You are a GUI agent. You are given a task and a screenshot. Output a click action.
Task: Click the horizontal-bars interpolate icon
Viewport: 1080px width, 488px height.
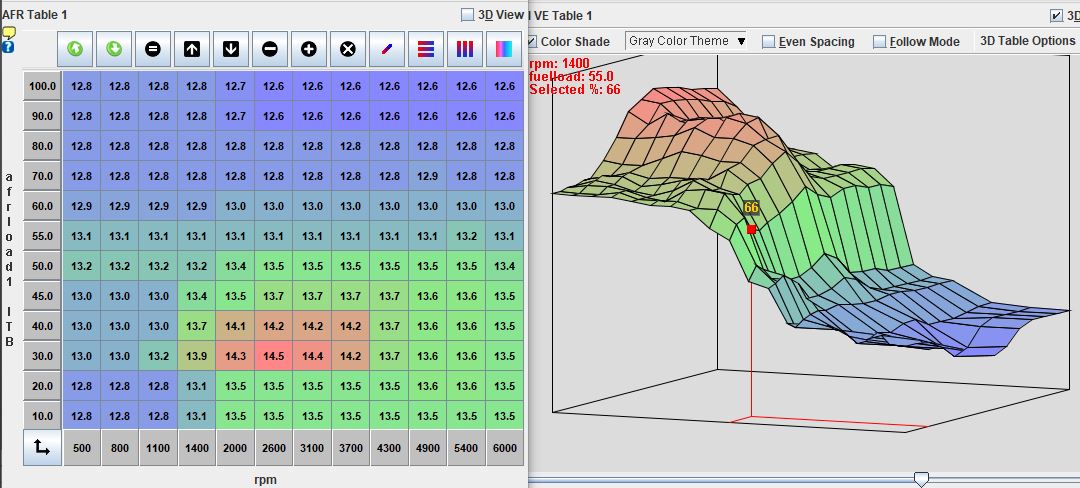click(426, 49)
